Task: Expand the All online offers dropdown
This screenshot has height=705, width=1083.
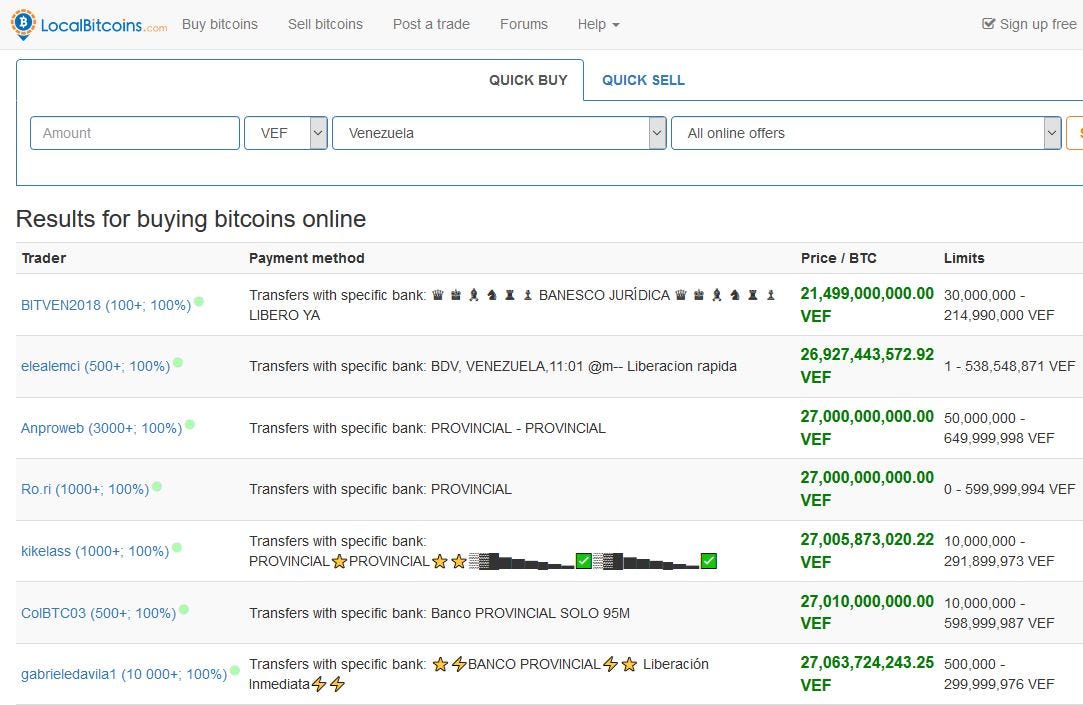Action: click(866, 133)
